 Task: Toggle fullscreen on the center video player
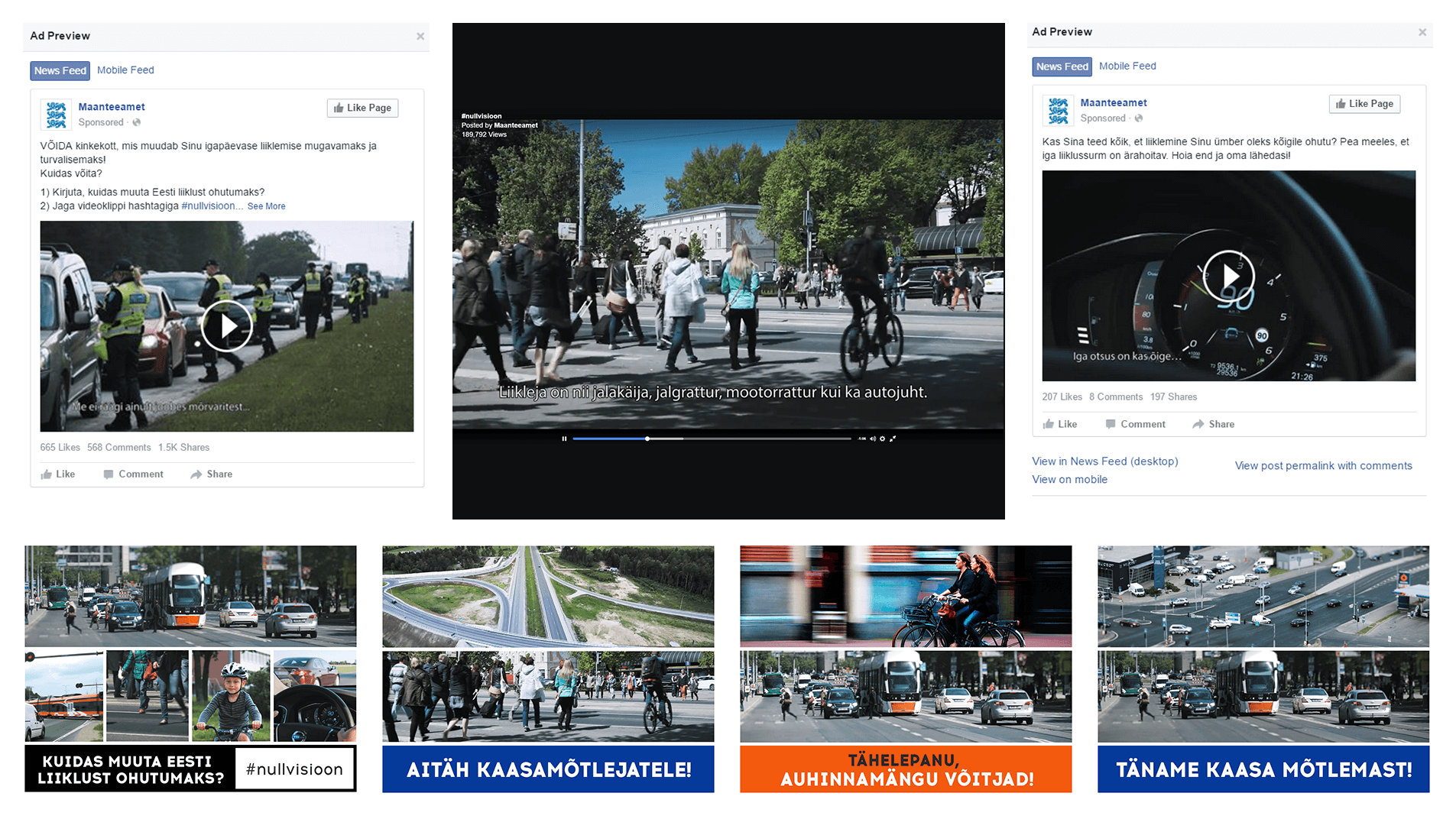point(892,439)
